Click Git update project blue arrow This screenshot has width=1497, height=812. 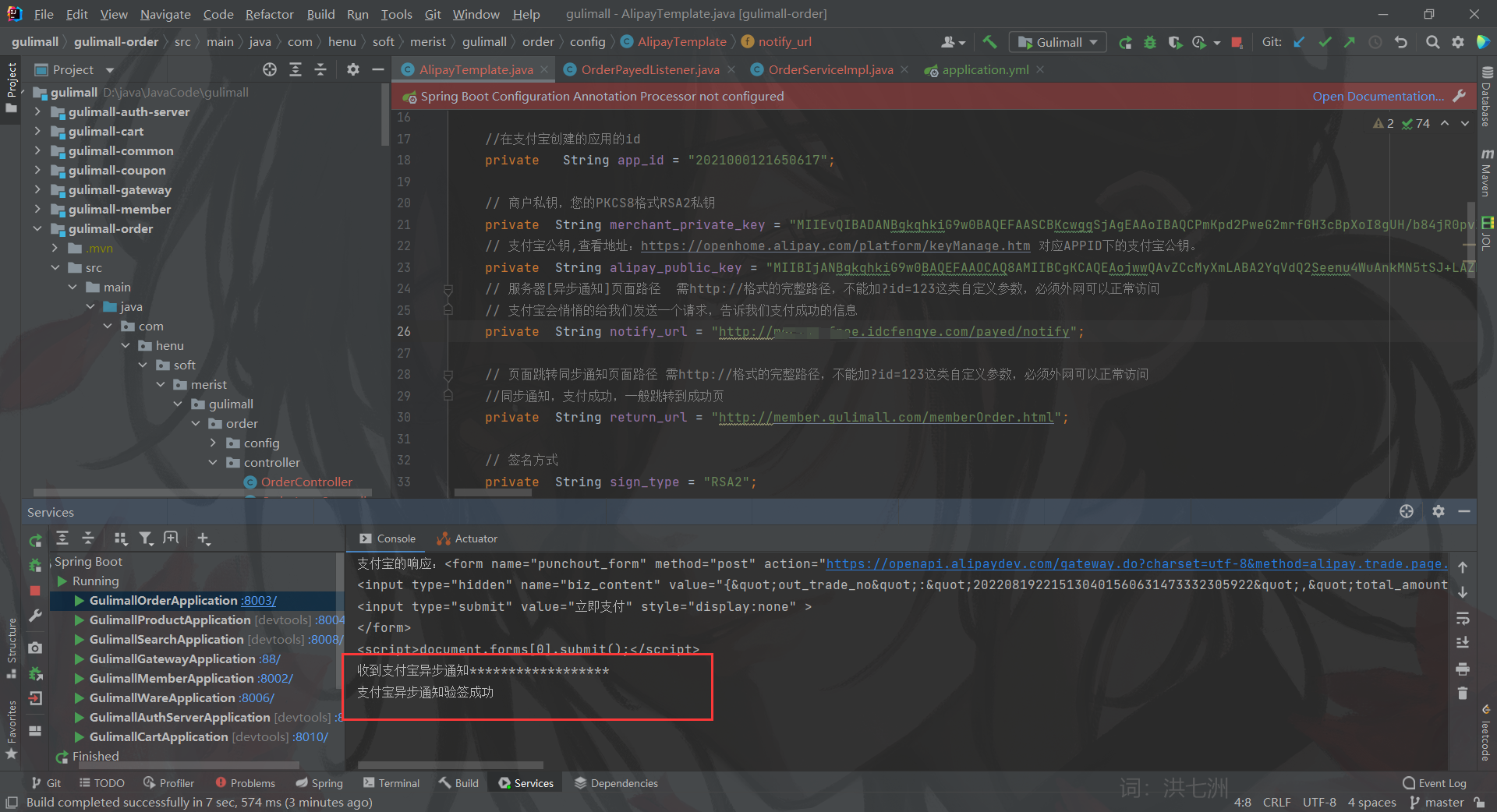coord(1299,42)
